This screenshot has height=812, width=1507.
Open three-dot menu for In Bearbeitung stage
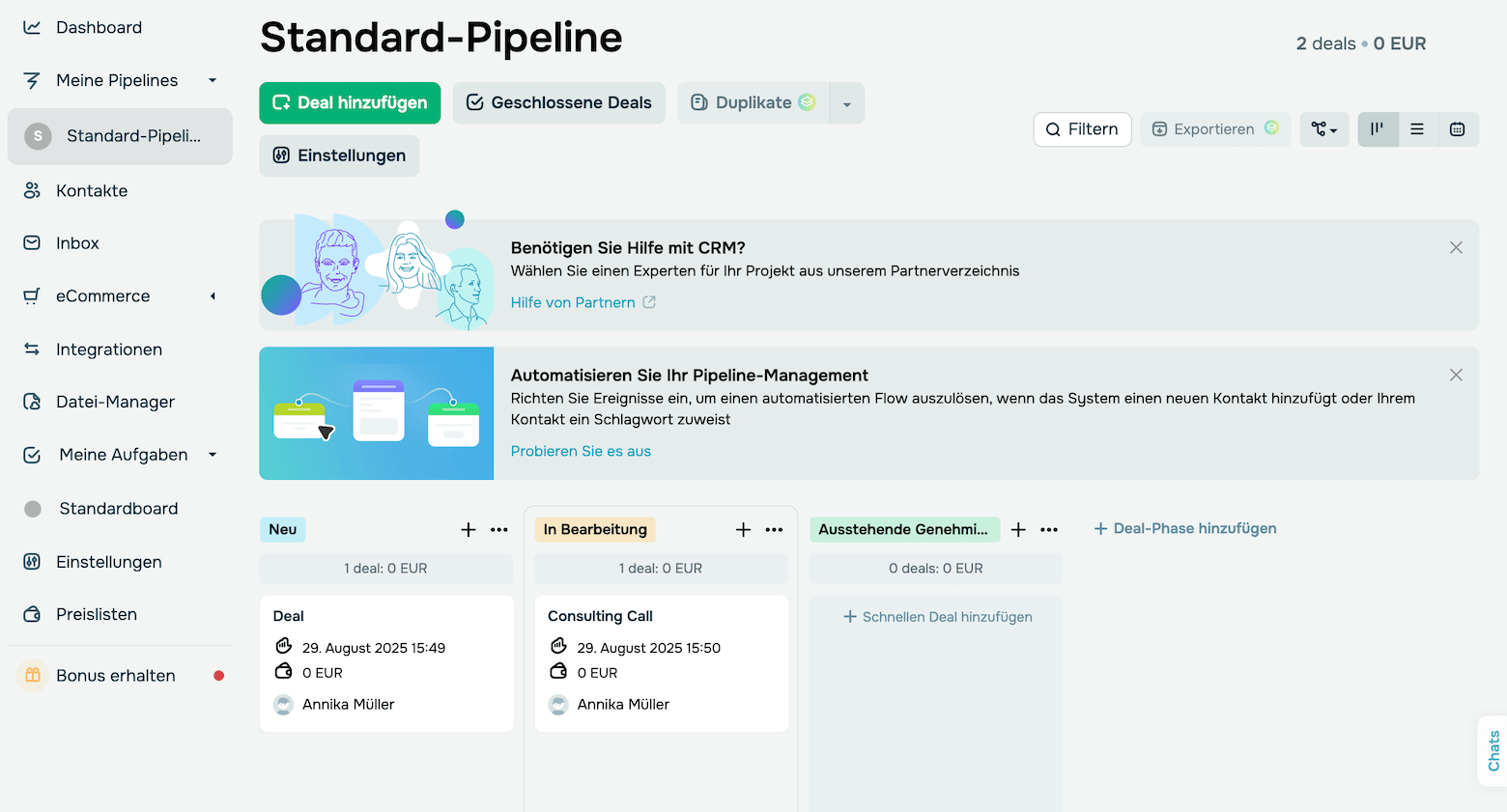(774, 530)
